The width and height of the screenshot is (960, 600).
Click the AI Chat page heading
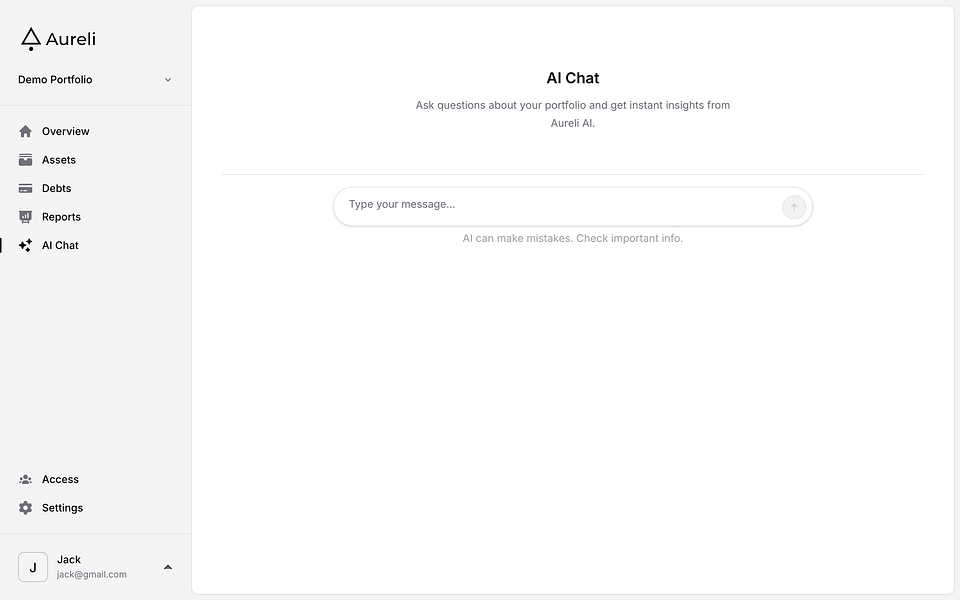(572, 78)
